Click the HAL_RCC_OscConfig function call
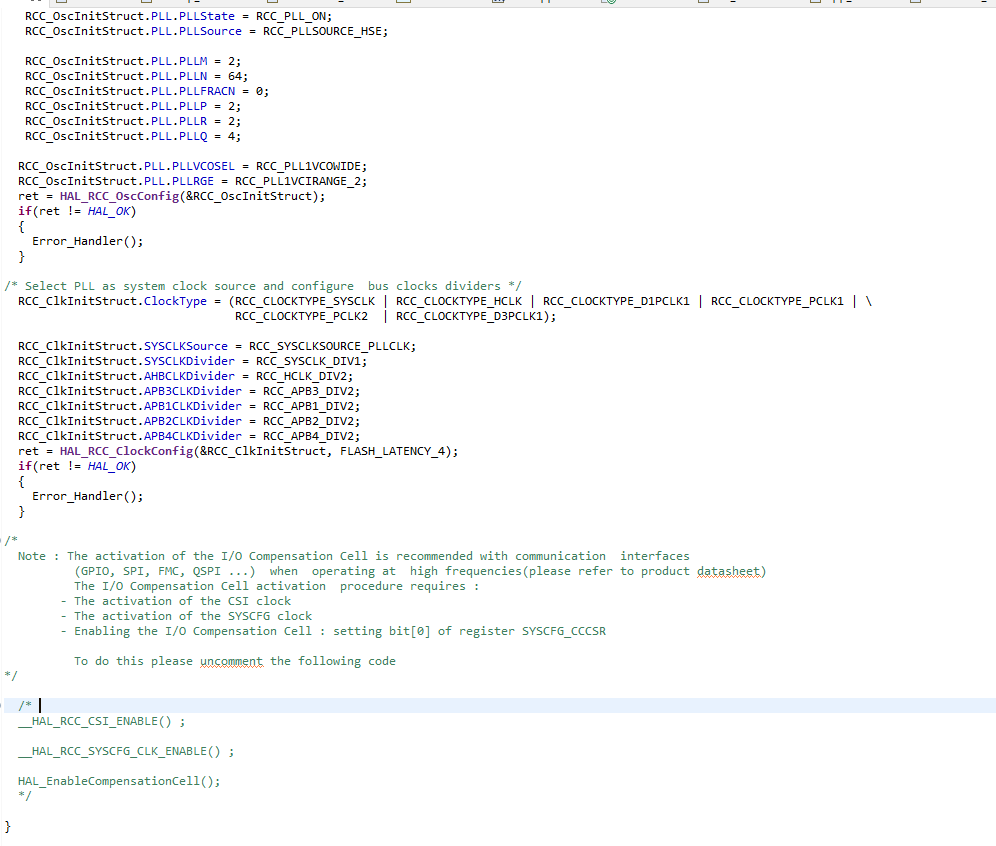The height and width of the screenshot is (846, 996). click(x=119, y=196)
